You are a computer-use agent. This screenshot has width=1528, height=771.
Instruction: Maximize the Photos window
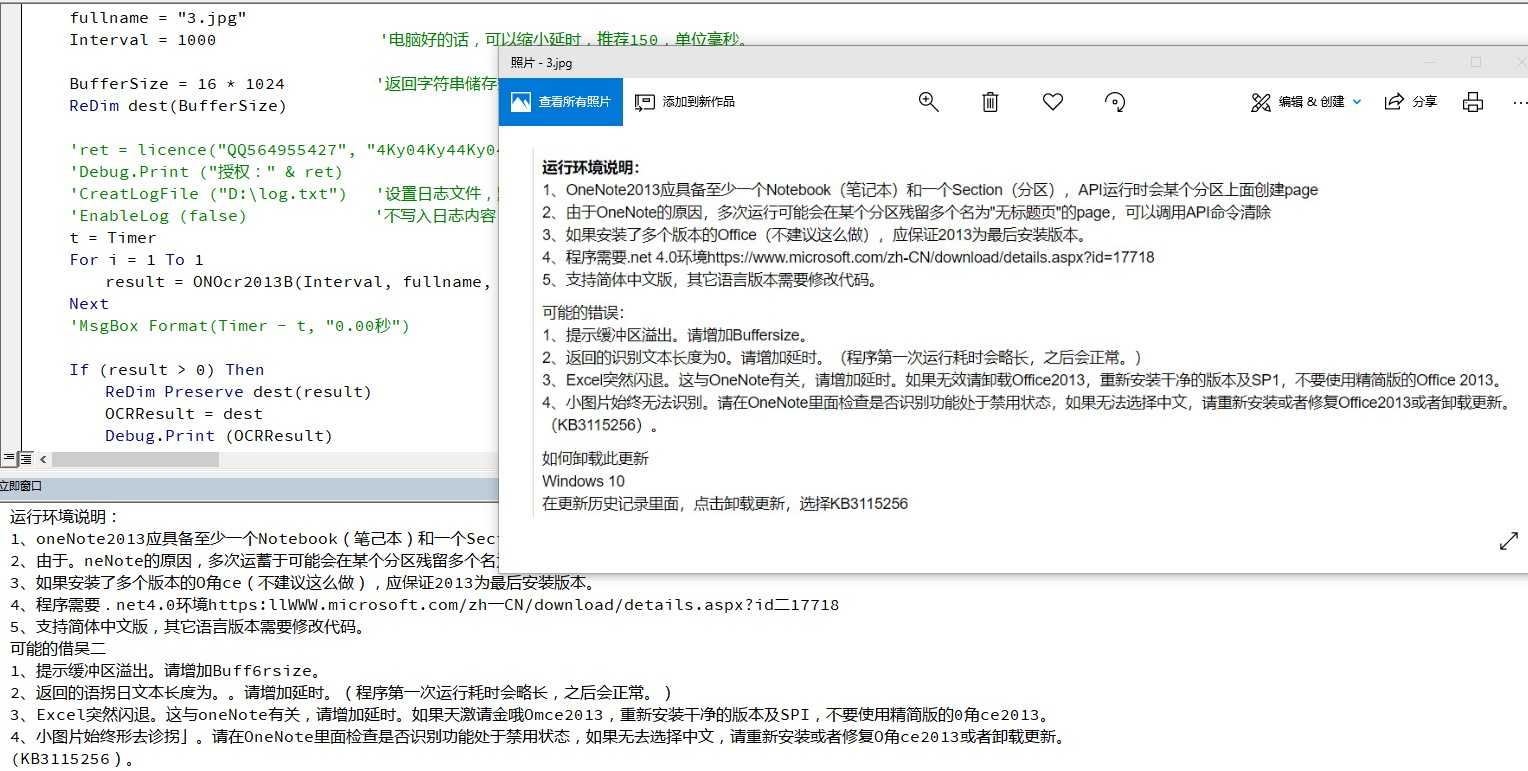1475,62
